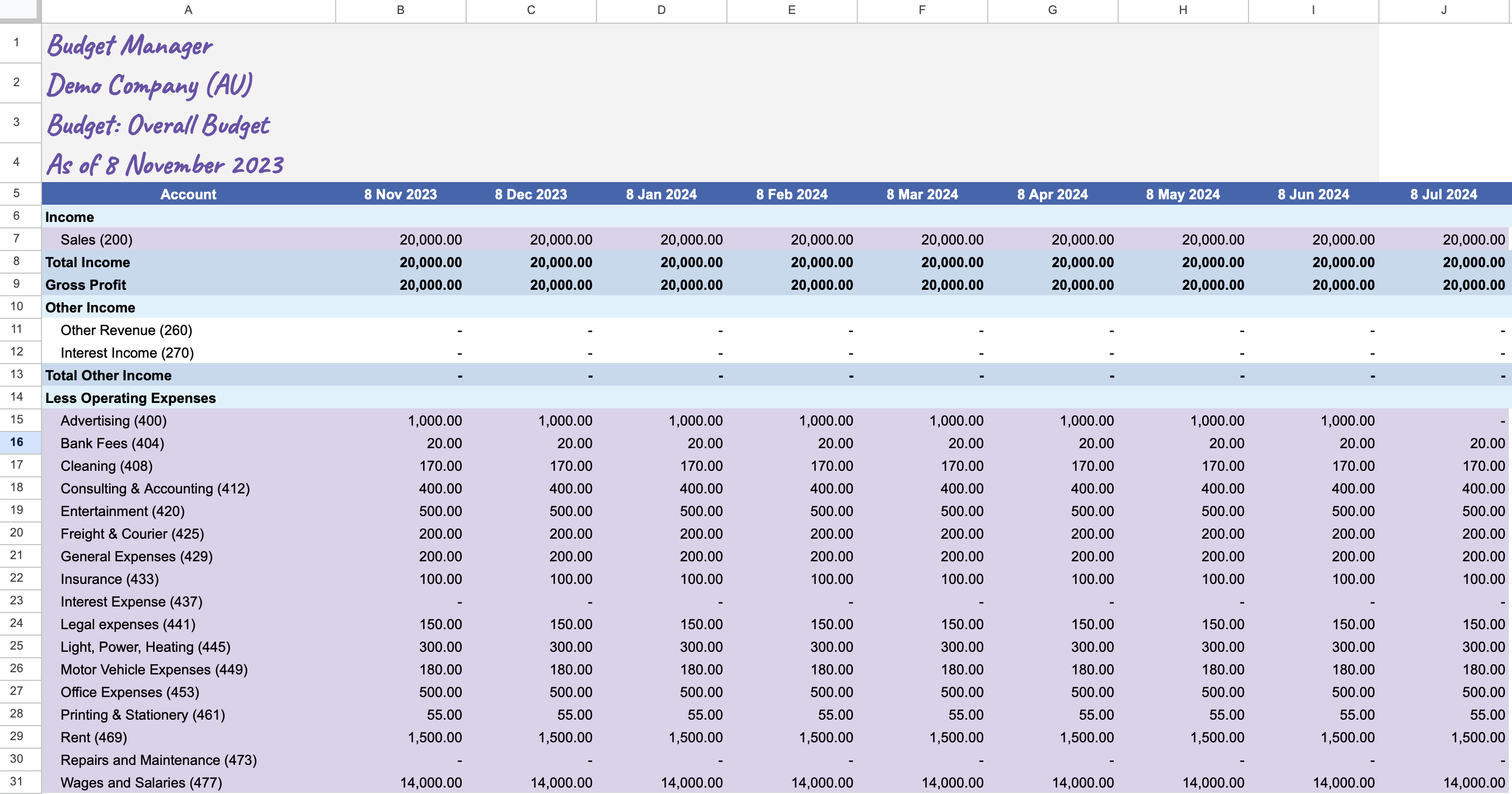Click the 'Total Income' label cell
The height and width of the screenshot is (794, 1512).
pyautogui.click(x=189, y=262)
